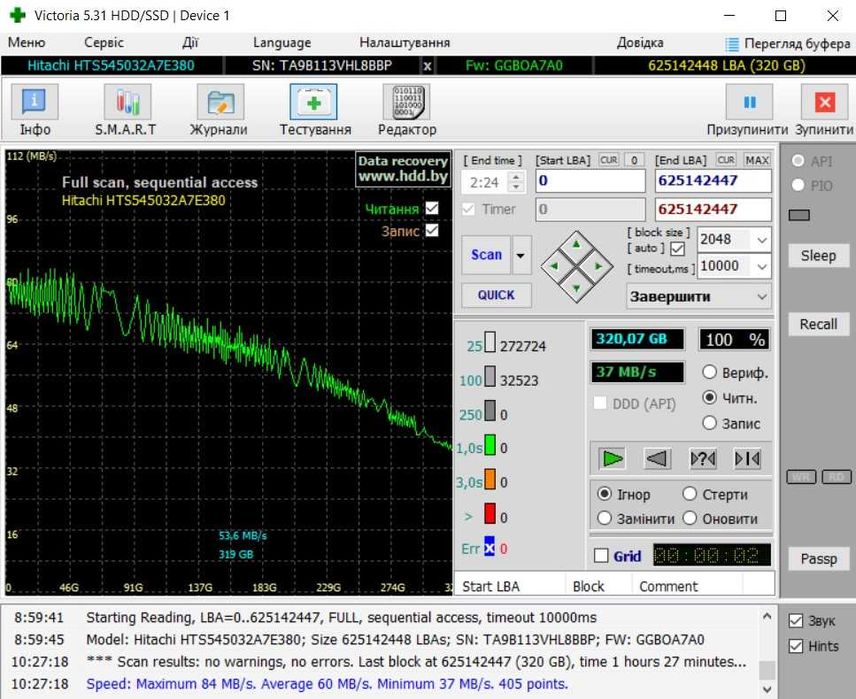Toggle the Читання graph checkbox

coord(432,208)
